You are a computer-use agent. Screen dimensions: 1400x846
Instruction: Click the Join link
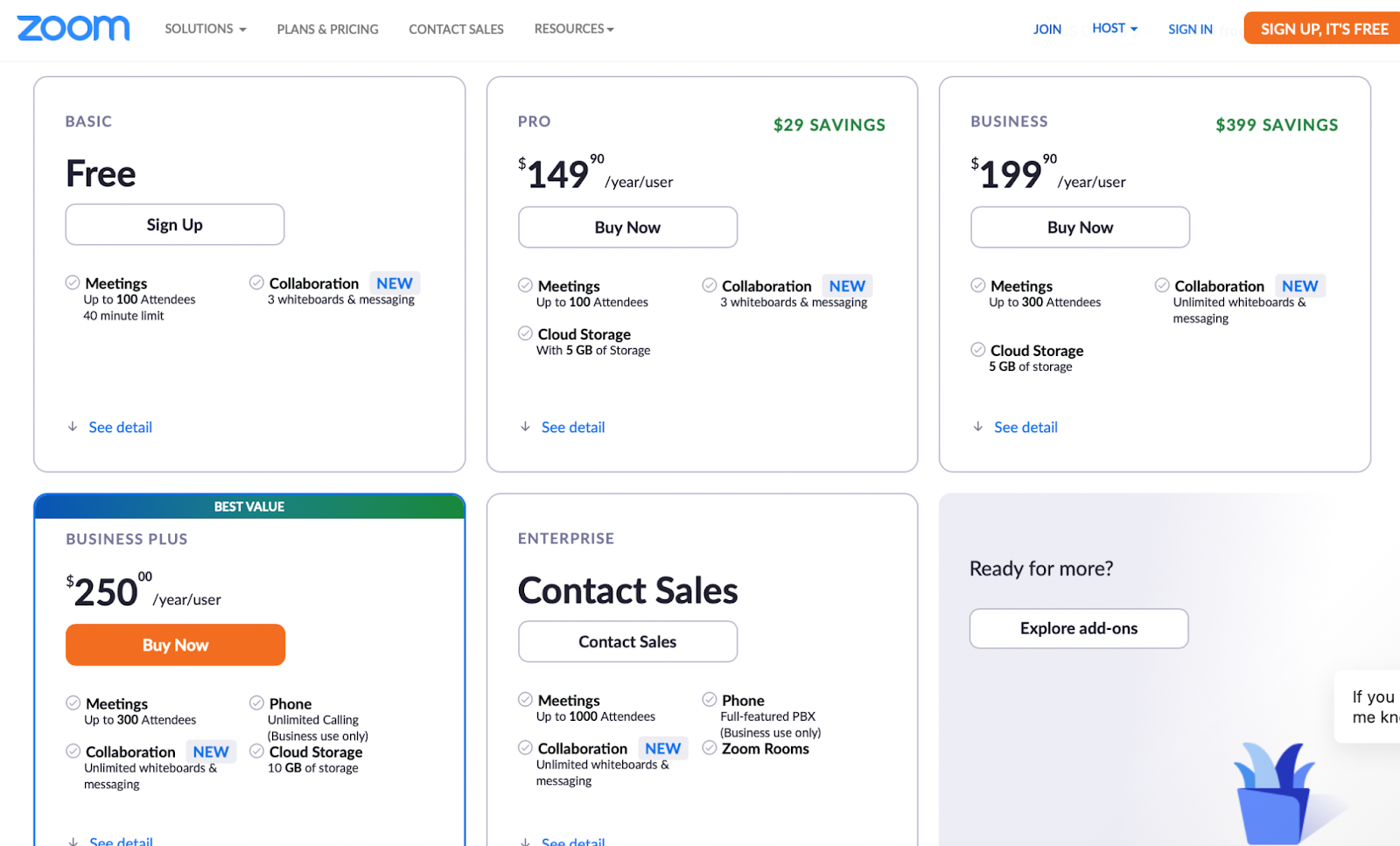tap(1046, 29)
